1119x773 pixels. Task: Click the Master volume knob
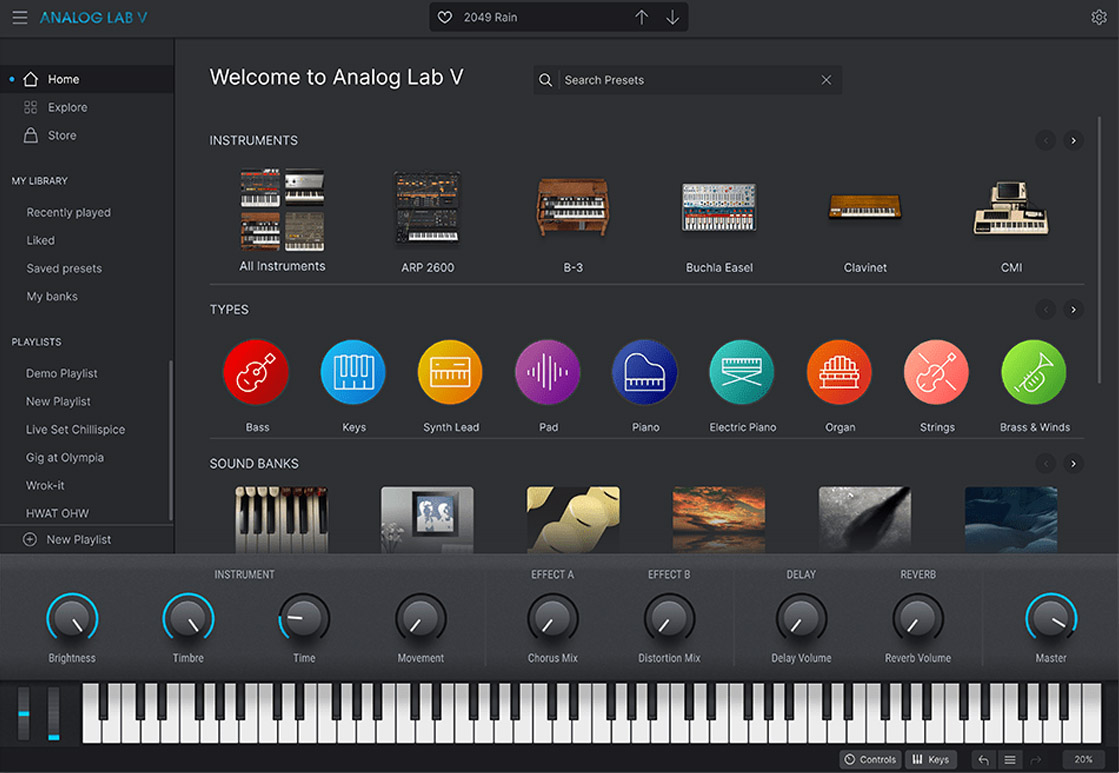pos(1051,619)
